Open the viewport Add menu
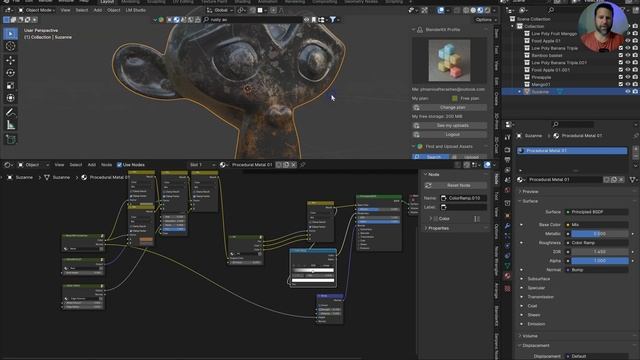640x360 pixels. click(98, 10)
